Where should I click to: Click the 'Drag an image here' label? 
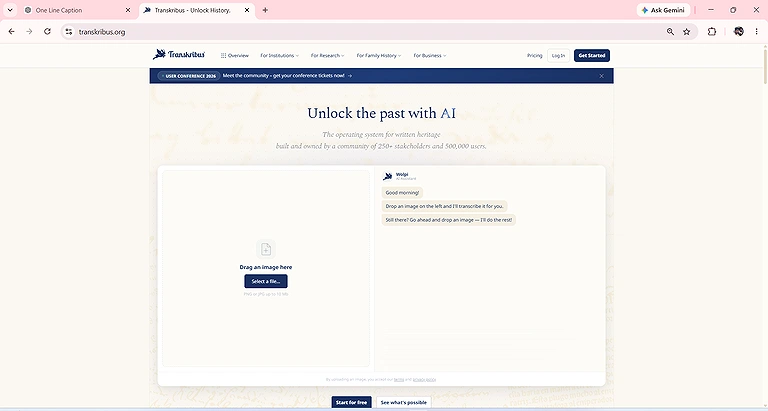click(265, 267)
